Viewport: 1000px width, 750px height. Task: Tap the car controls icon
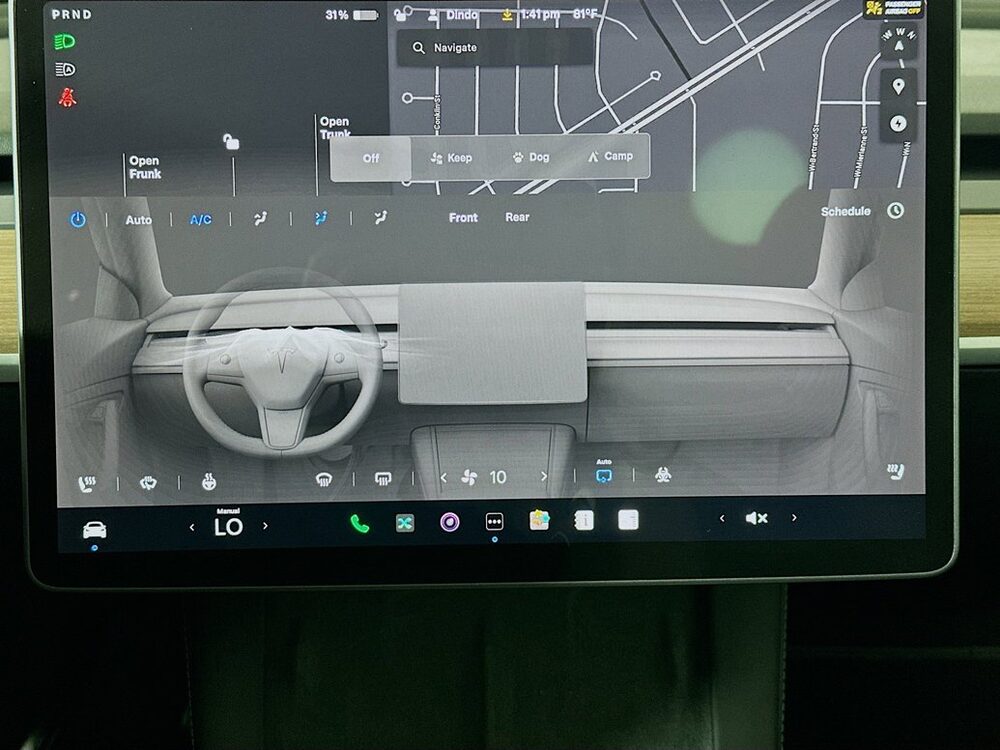[x=95, y=530]
